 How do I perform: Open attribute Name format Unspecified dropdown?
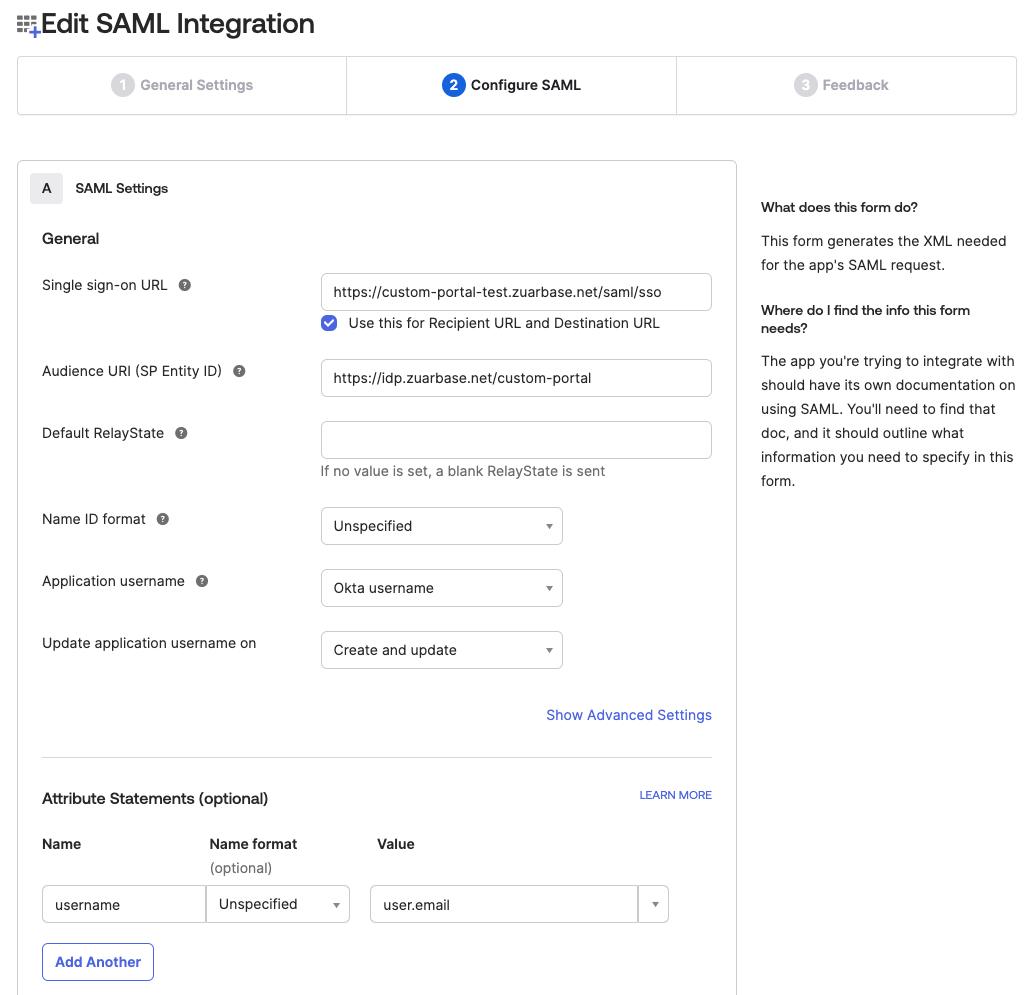278,904
